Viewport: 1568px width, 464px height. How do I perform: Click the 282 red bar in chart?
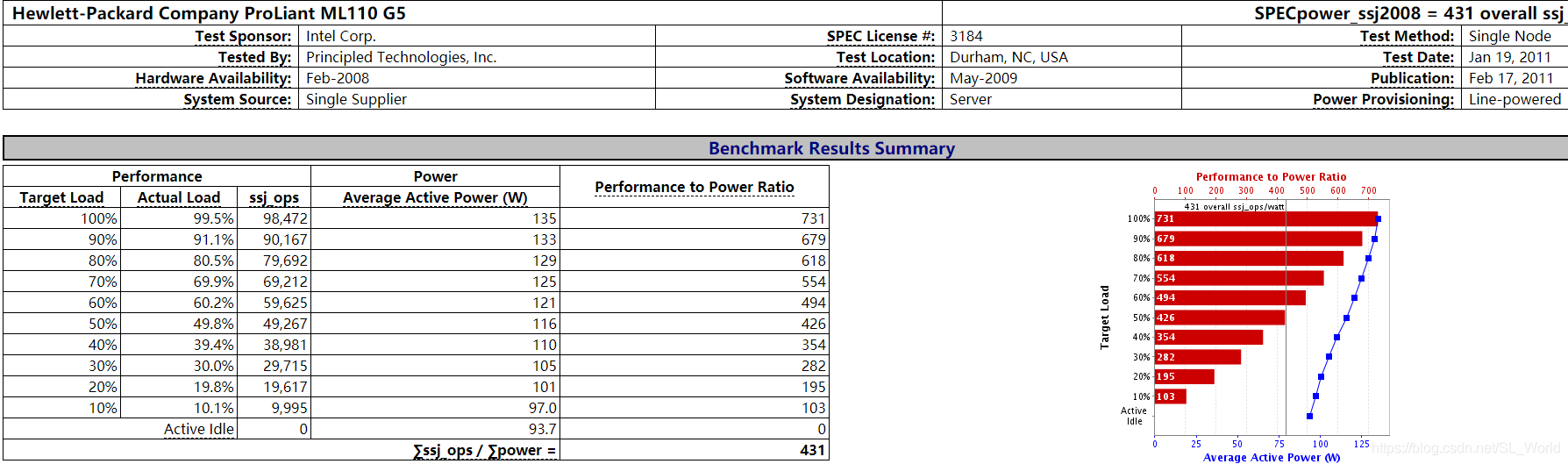1198,357
